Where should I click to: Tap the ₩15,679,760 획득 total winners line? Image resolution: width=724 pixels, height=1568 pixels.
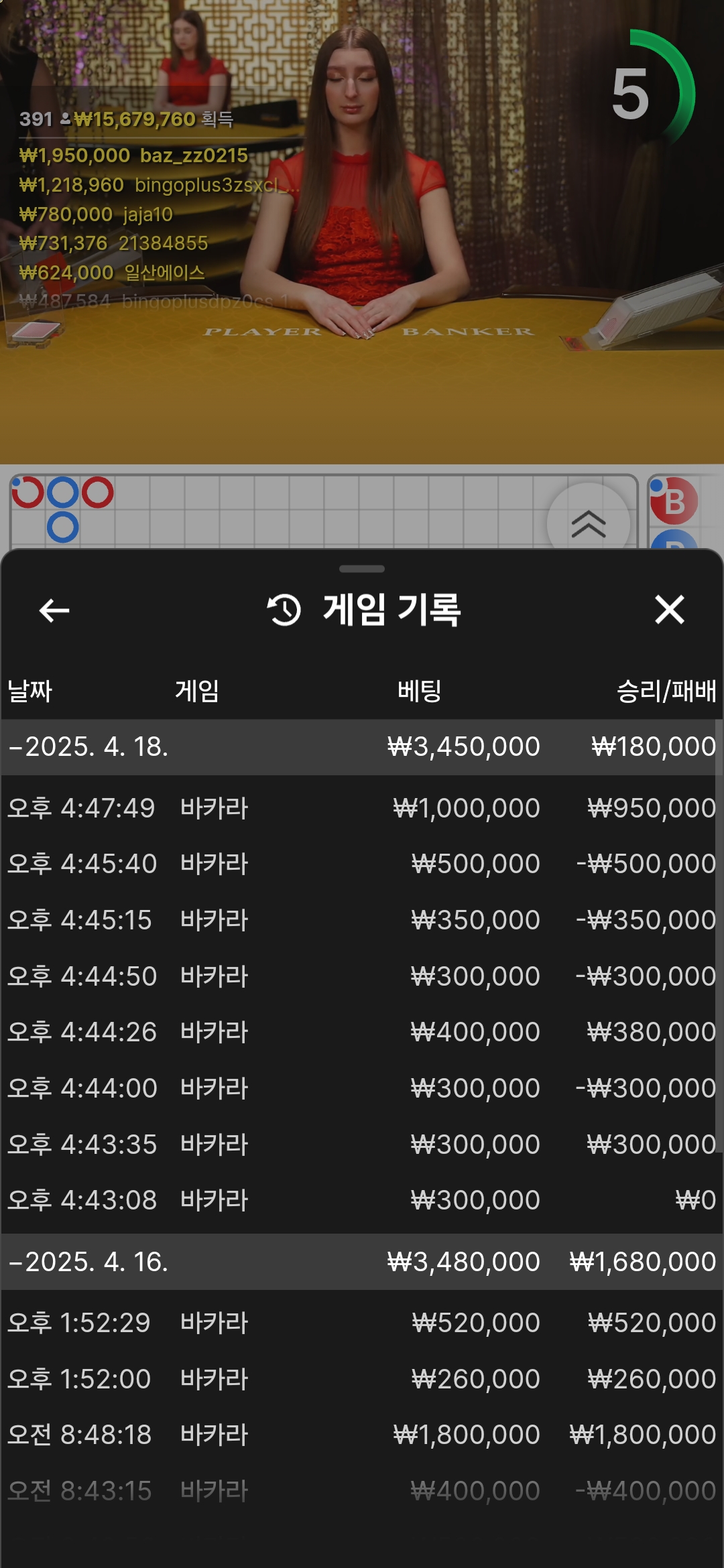point(127,119)
